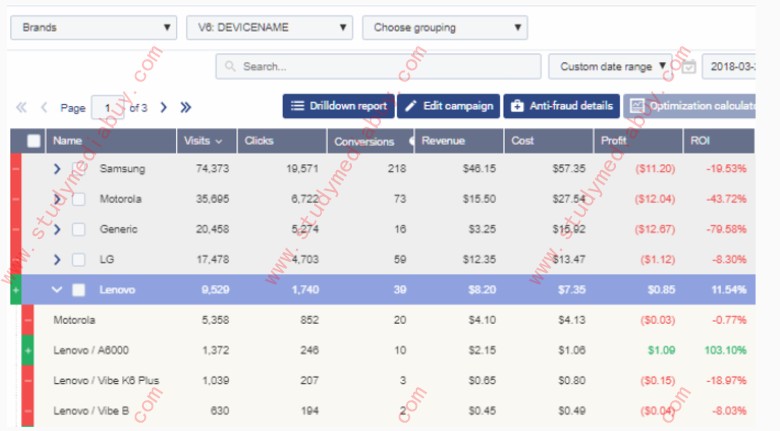Click Lenovo ROI value 11.54%
Image resolution: width=780 pixels, height=431 pixels.
pos(729,290)
